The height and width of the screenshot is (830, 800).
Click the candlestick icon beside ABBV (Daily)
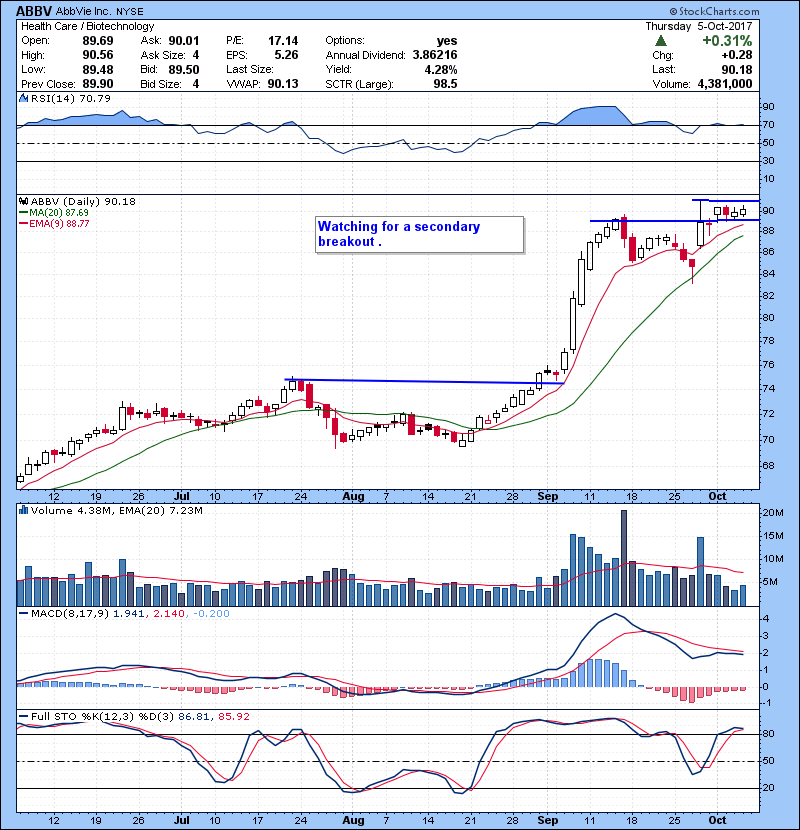23,201
